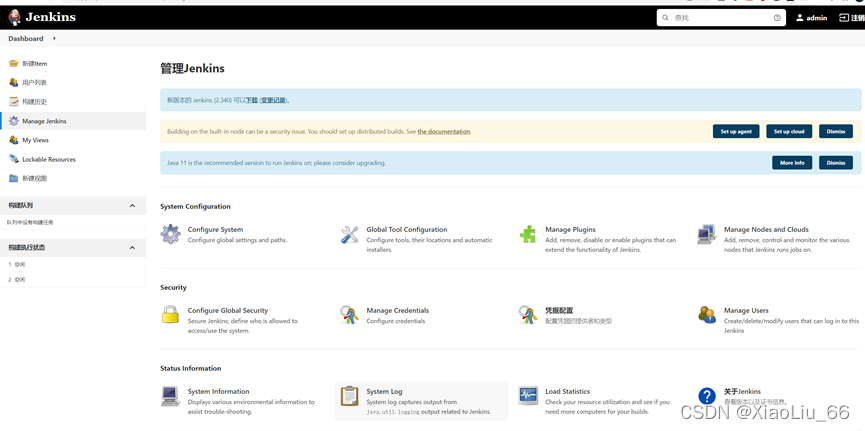Open Lockable Resources in the sidebar

click(49, 159)
